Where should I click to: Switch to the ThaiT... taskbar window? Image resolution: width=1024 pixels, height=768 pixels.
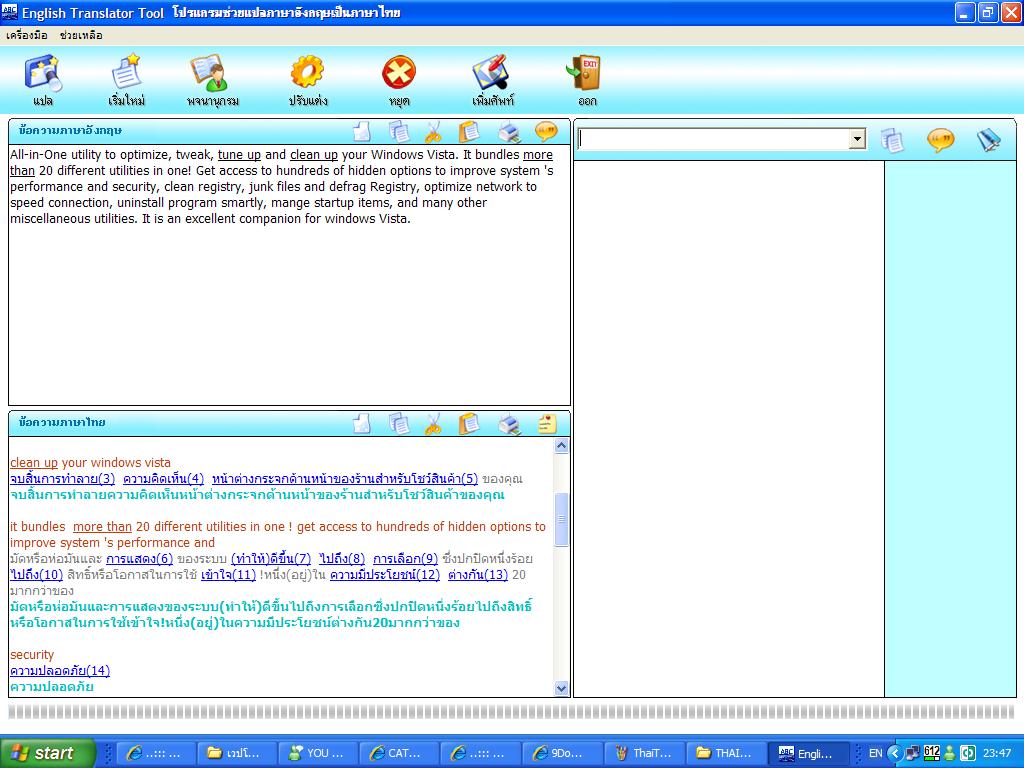click(644, 753)
